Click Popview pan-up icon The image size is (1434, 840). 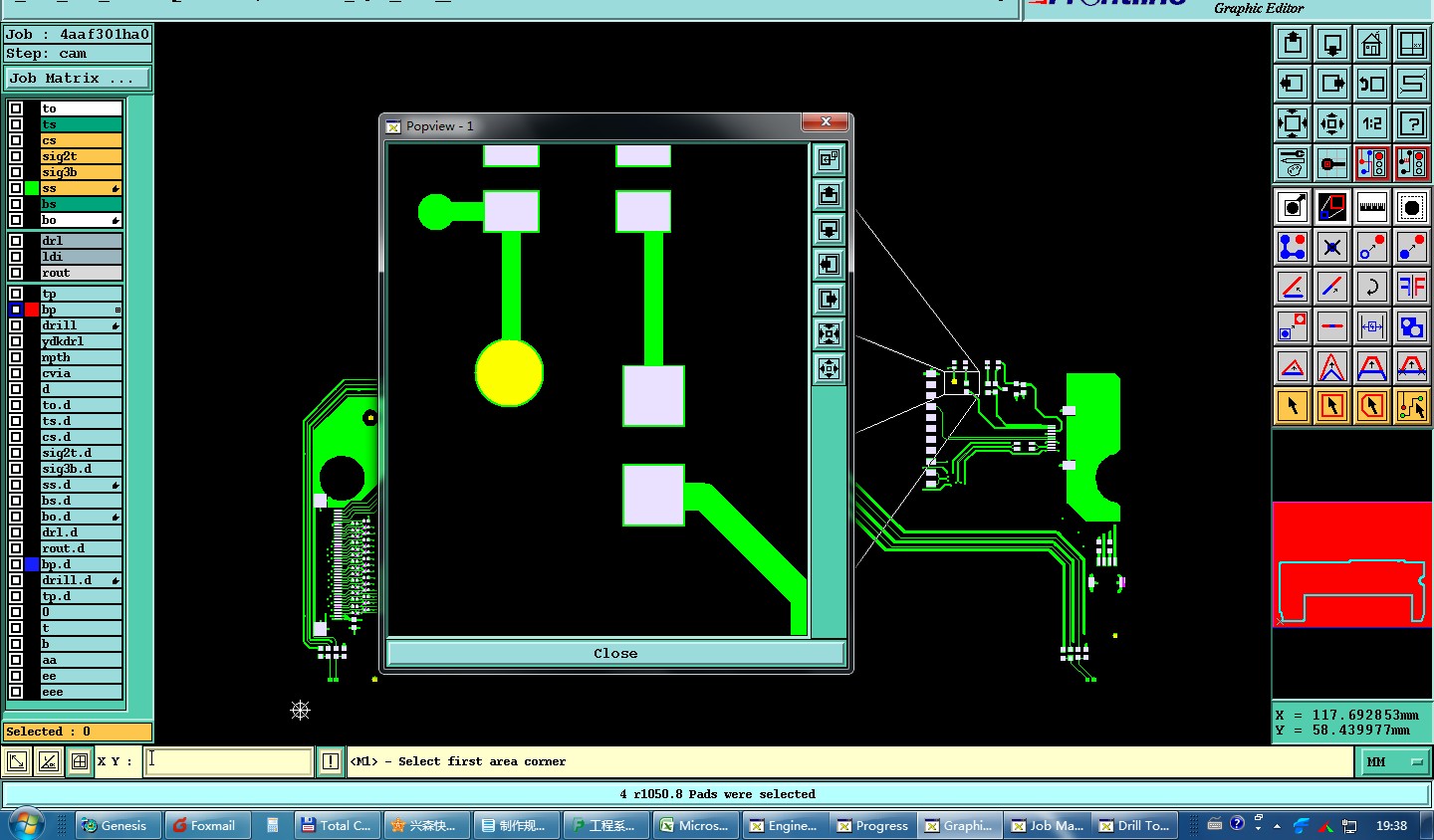coord(829,194)
